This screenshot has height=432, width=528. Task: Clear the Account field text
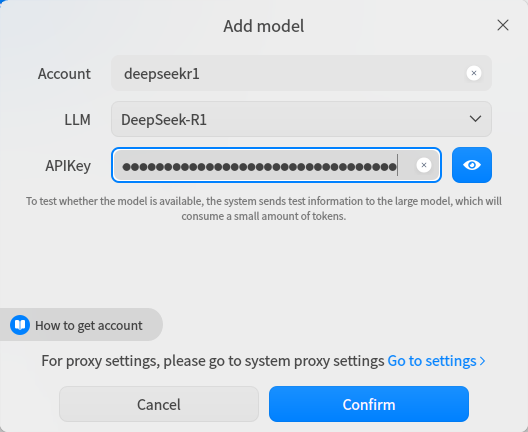pyautogui.click(x=473, y=73)
